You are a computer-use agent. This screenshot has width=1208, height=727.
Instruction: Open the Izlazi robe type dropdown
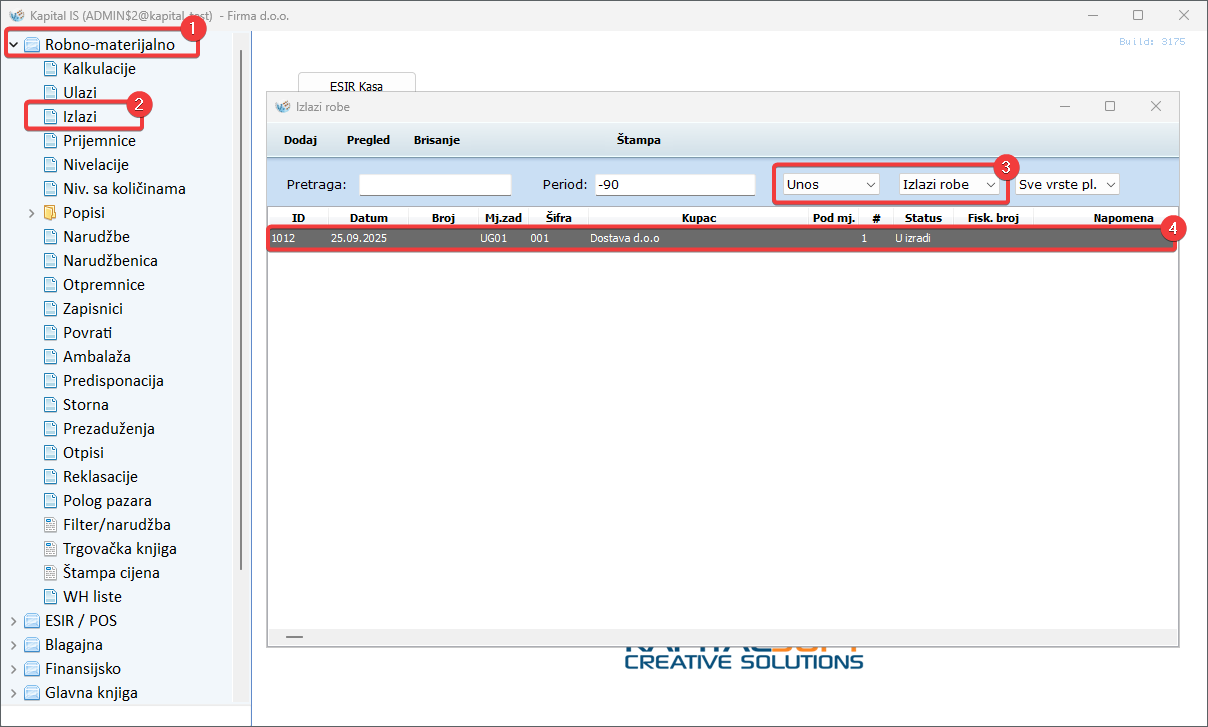[949, 184]
